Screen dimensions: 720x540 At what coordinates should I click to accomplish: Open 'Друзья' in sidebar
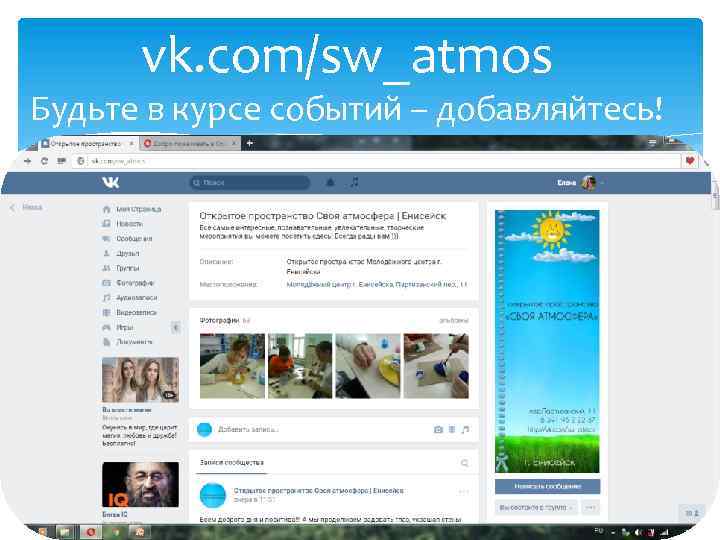click(128, 253)
